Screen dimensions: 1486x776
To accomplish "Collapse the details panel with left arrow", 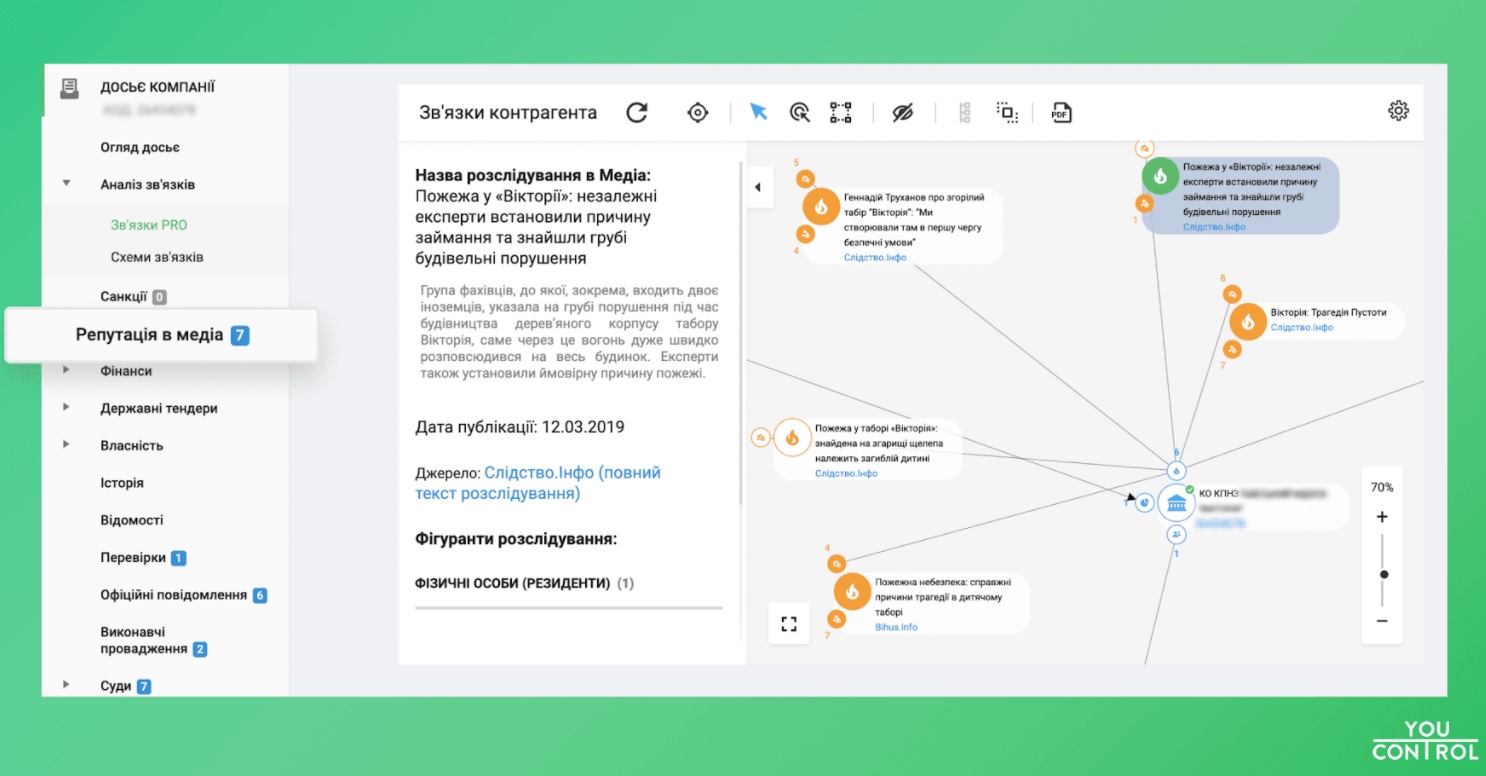I will [x=758, y=187].
